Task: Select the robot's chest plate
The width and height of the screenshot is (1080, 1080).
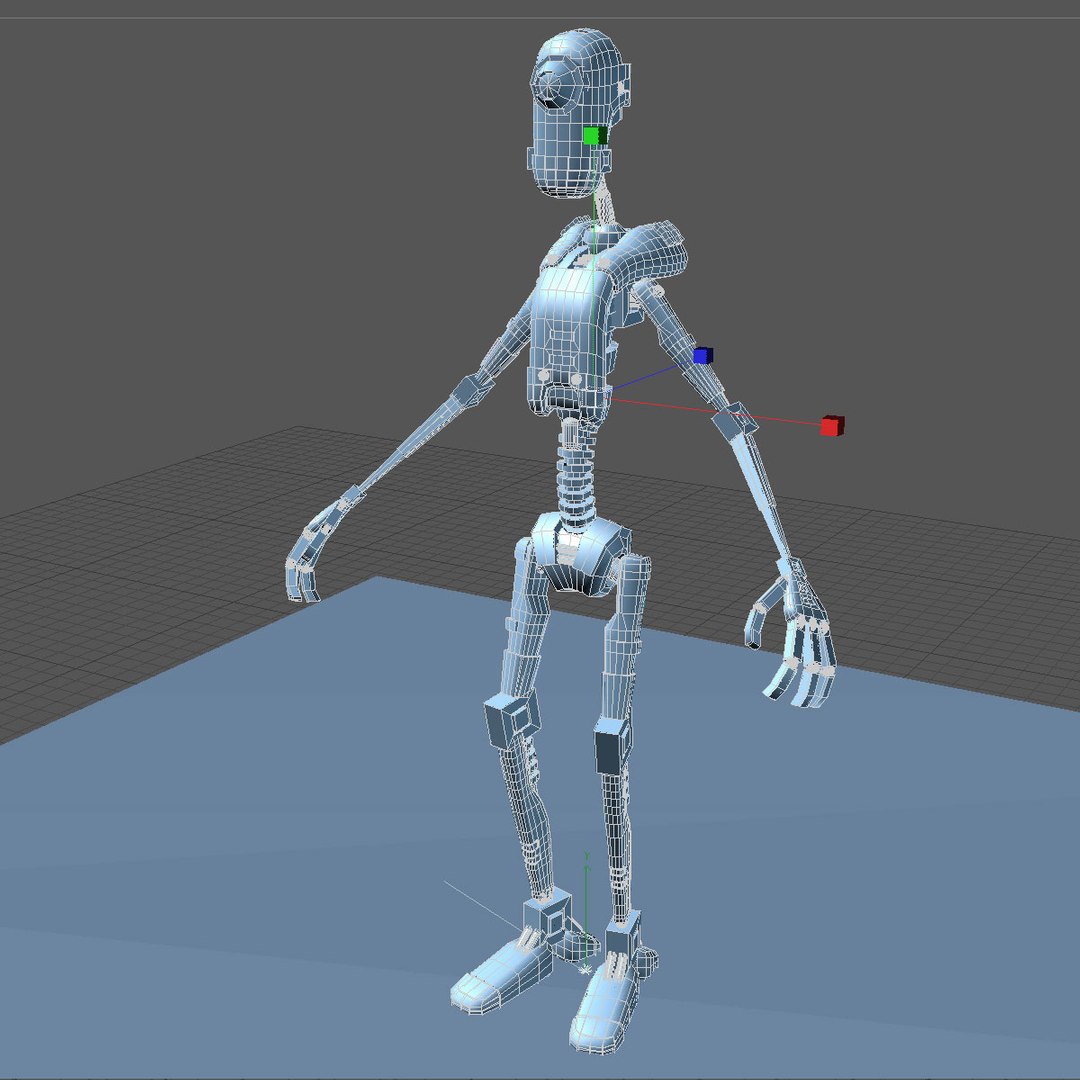Action: tap(568, 341)
